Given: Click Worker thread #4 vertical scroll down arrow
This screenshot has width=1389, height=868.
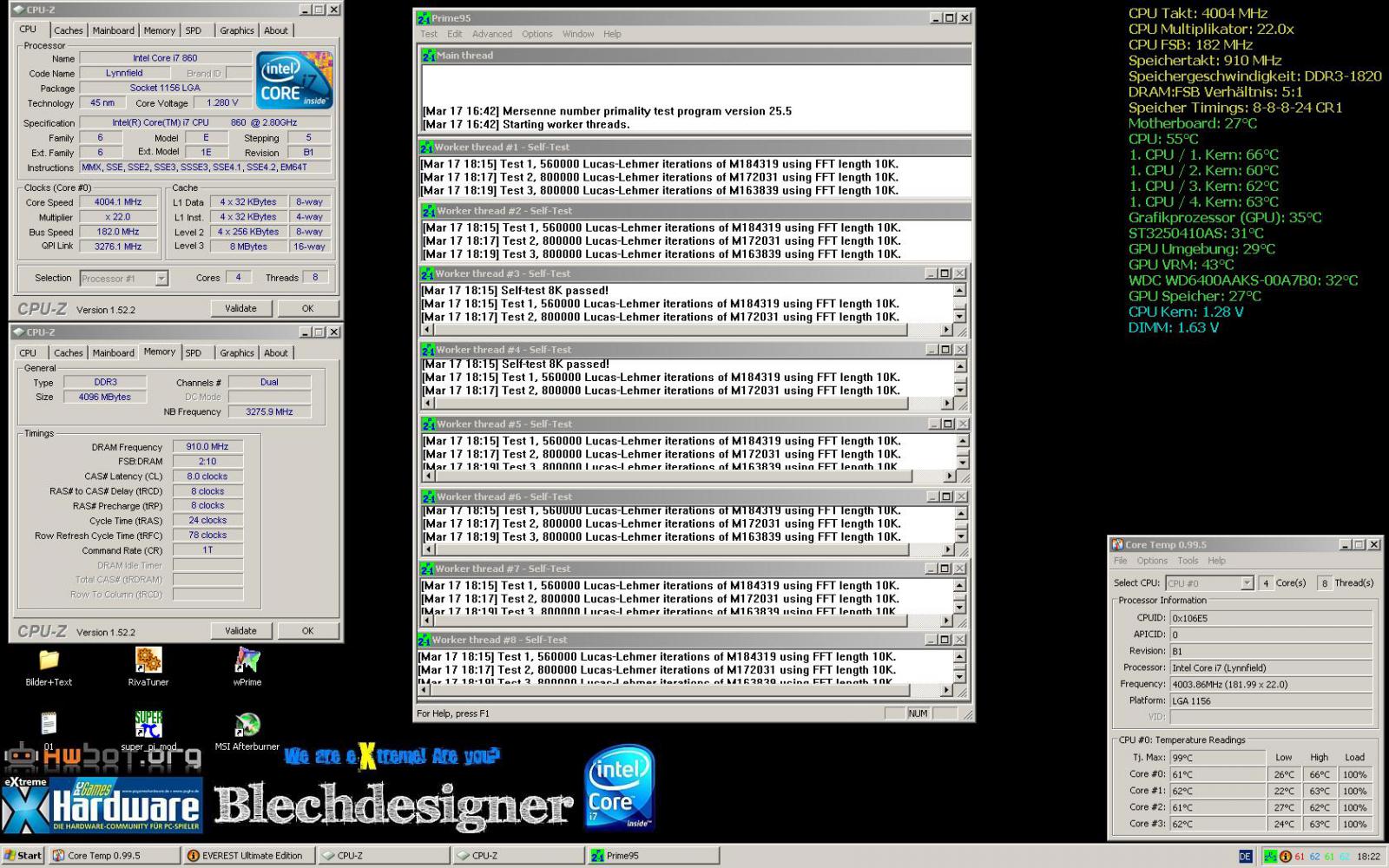Looking at the screenshot, I should point(959,391).
